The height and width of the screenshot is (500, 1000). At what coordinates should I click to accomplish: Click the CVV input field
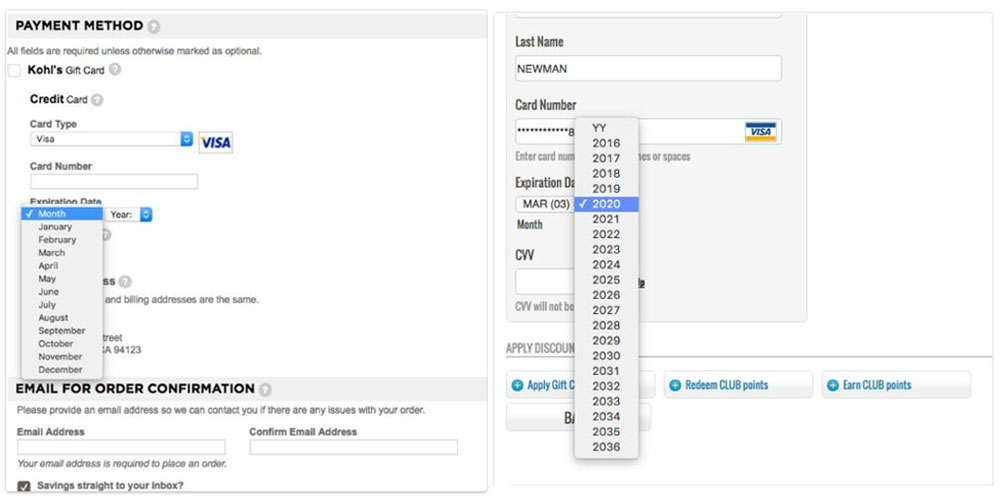[x=545, y=281]
